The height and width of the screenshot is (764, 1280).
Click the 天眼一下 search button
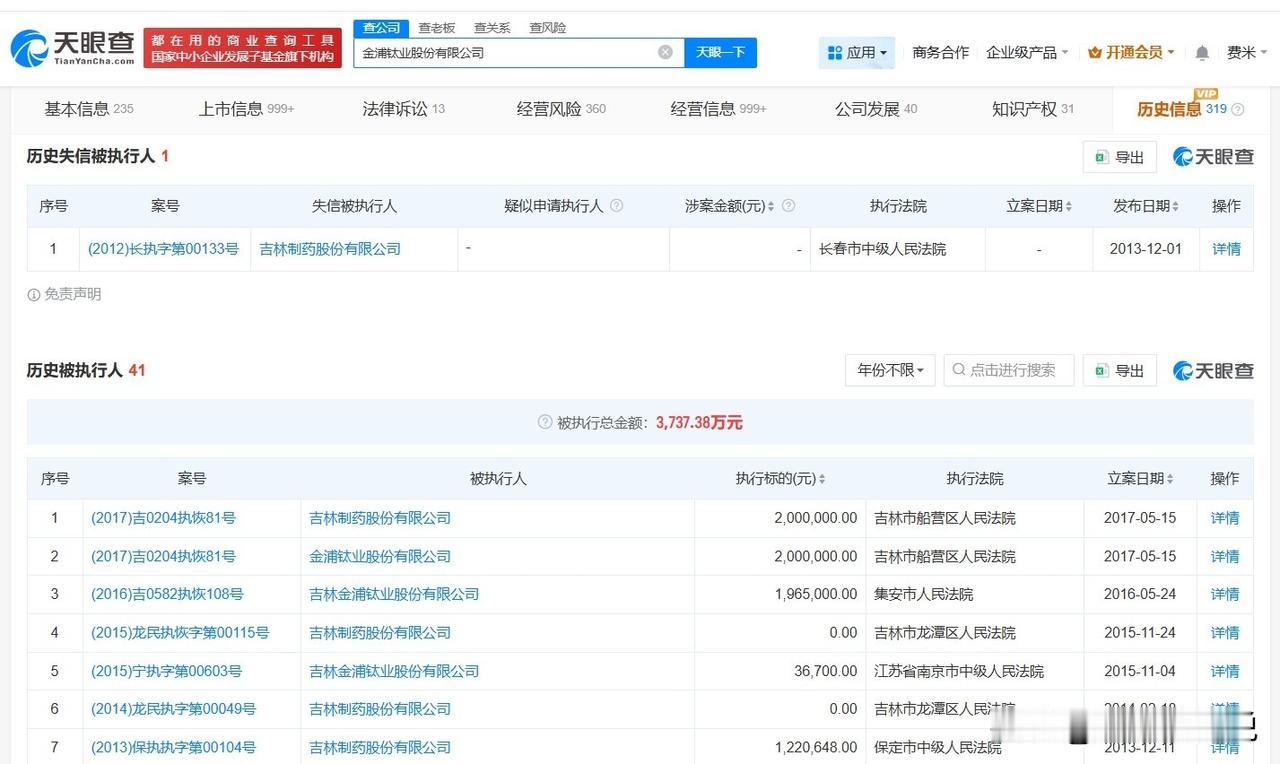[720, 52]
